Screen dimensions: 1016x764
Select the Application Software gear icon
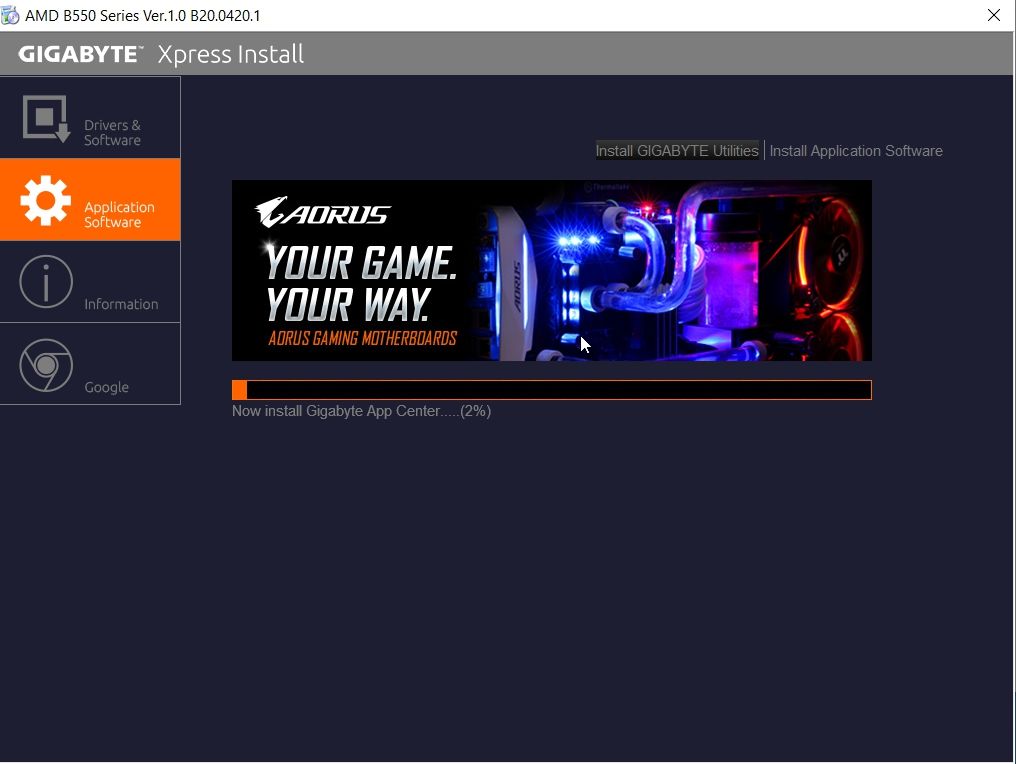[45, 200]
